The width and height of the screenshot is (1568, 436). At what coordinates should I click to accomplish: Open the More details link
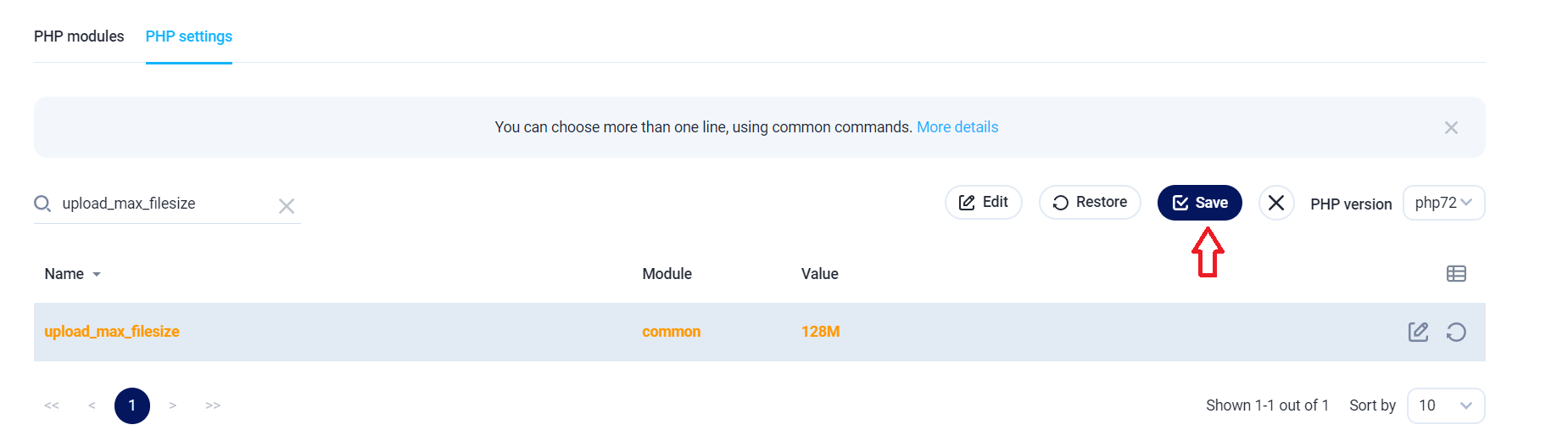click(957, 127)
